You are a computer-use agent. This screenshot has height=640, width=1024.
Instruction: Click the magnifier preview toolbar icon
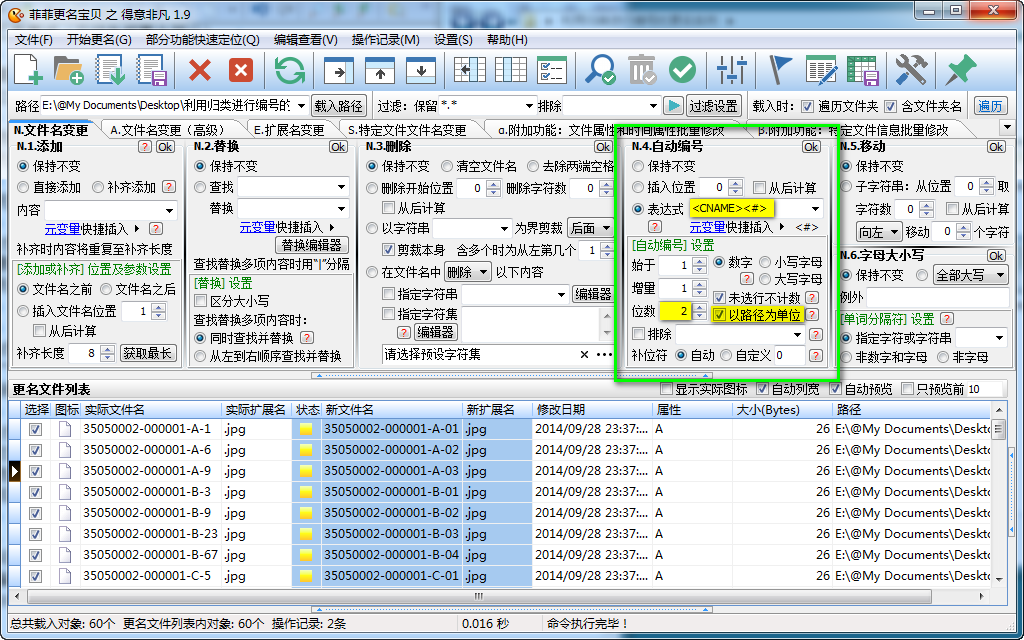click(x=600, y=70)
